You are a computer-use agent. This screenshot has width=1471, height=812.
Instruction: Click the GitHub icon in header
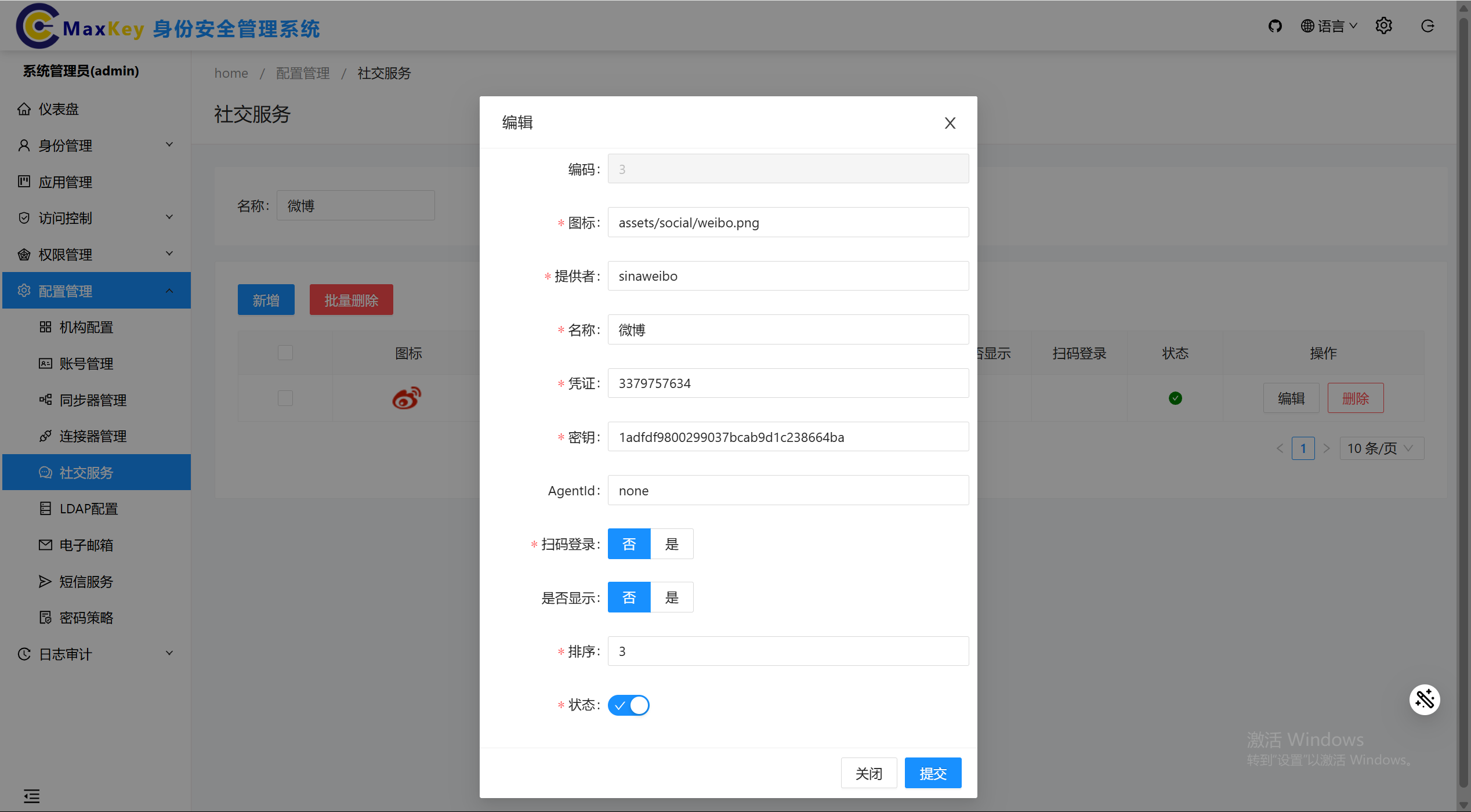tap(1274, 26)
